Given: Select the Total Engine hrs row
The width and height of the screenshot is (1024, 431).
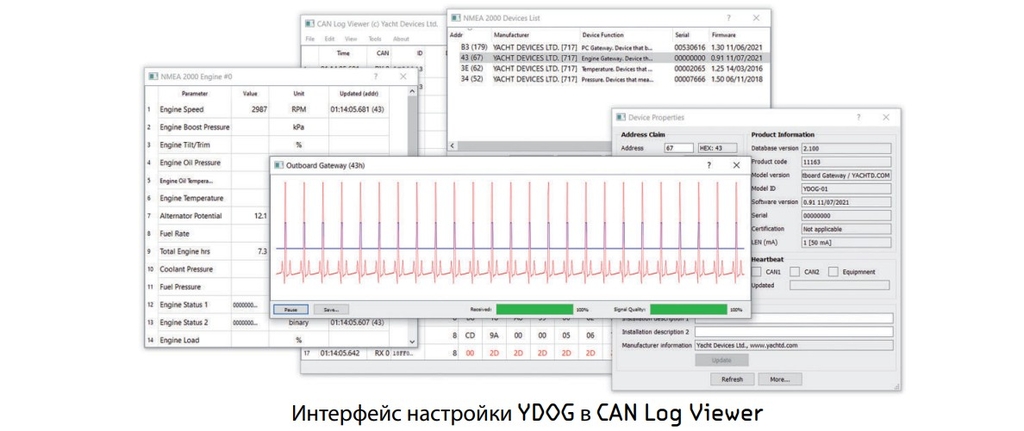Looking at the screenshot, I should [208, 251].
